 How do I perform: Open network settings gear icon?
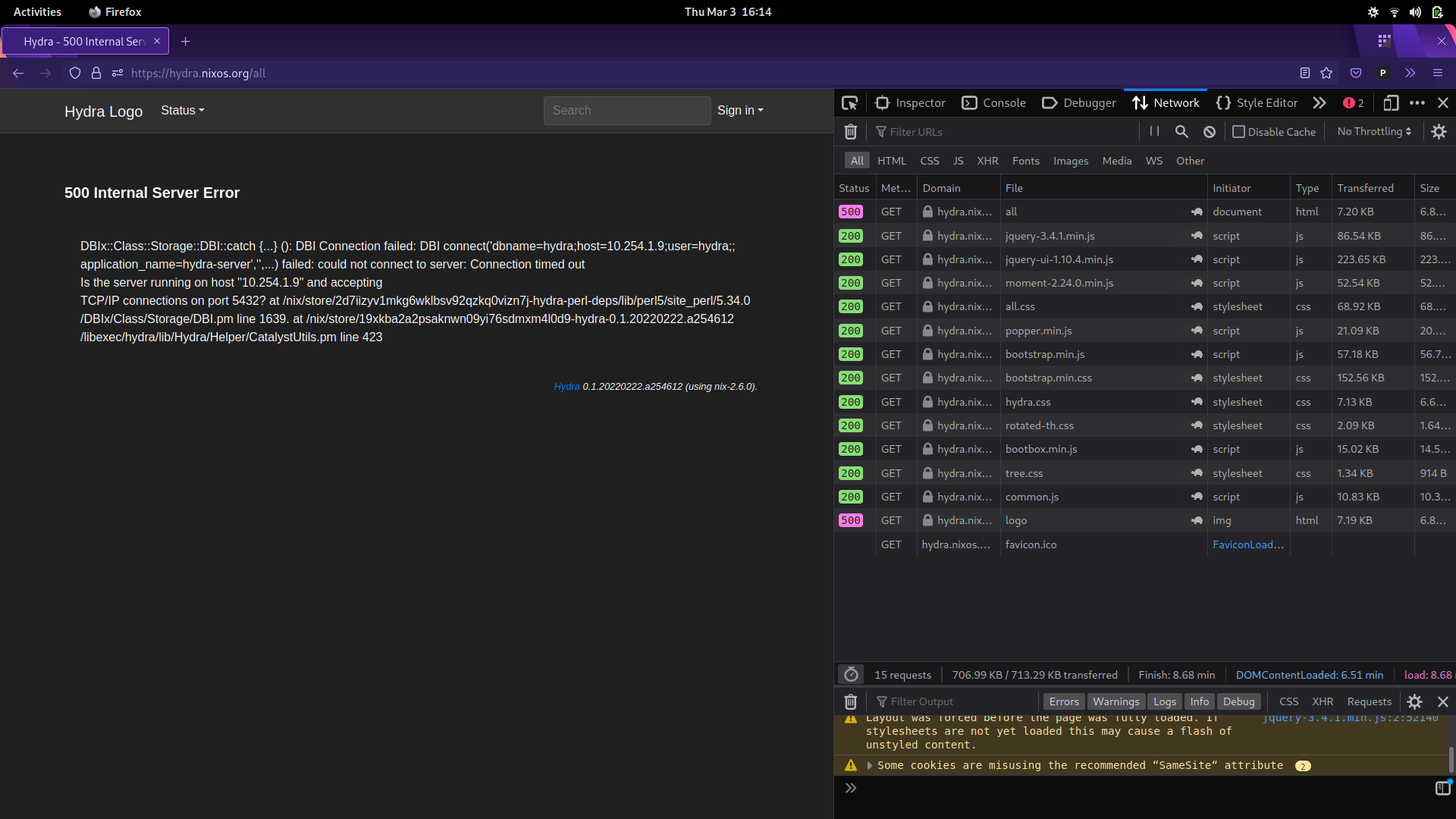tap(1439, 132)
